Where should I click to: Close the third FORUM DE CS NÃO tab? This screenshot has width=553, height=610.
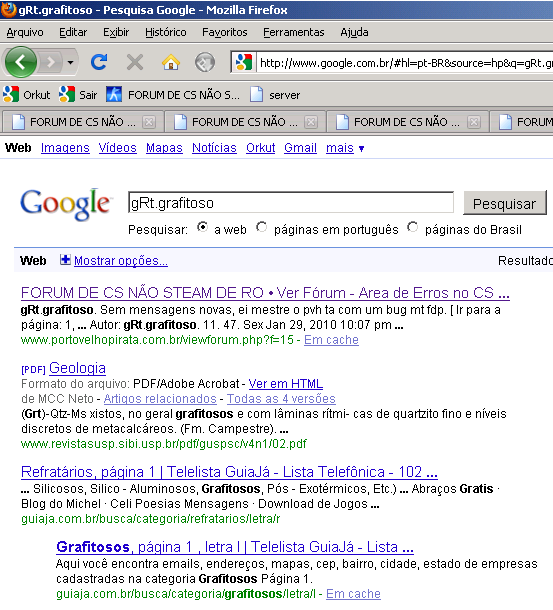474,122
